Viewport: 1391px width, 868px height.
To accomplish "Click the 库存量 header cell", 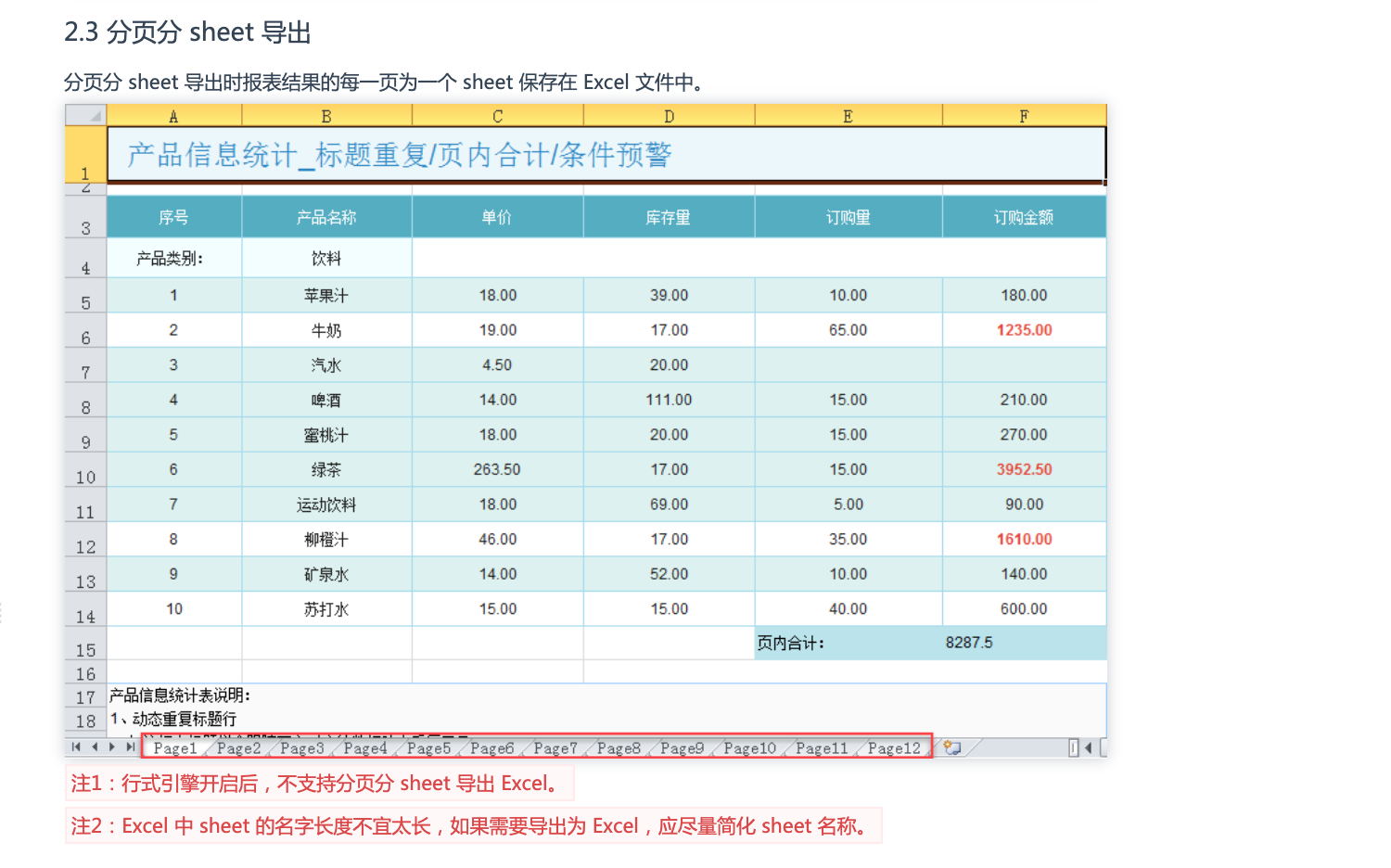I will point(669,217).
